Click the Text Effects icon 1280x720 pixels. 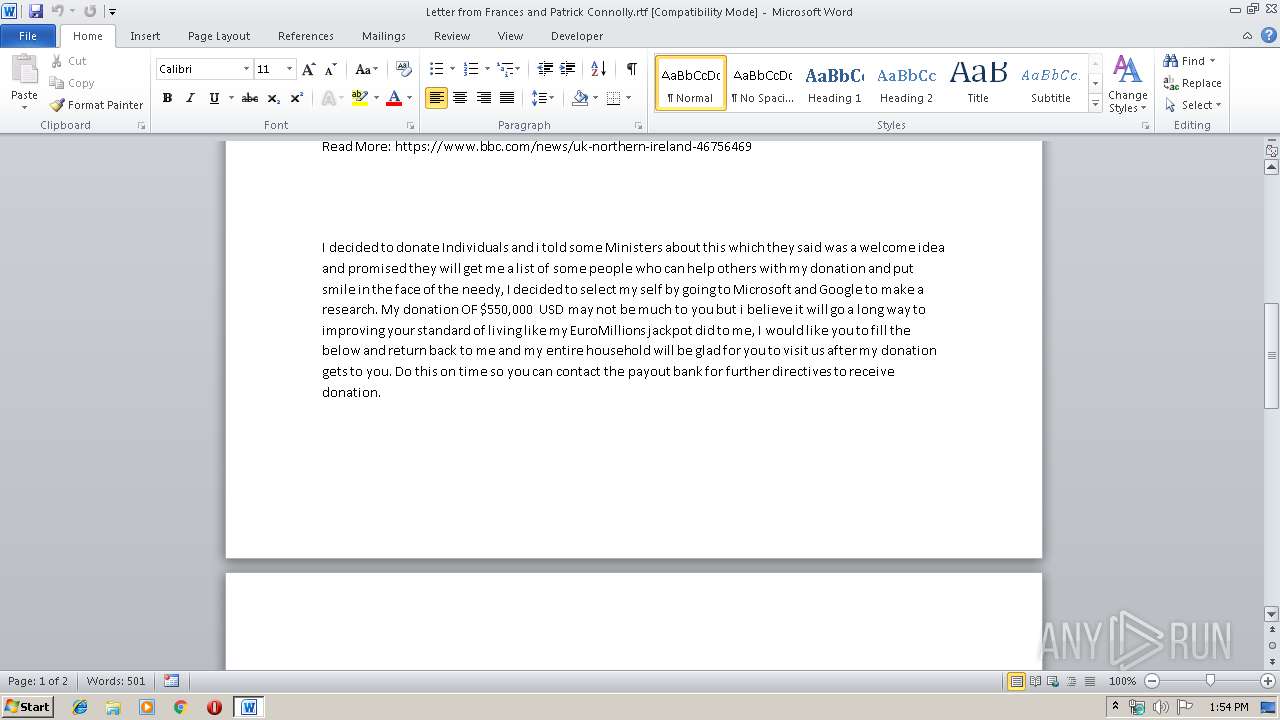(x=329, y=98)
